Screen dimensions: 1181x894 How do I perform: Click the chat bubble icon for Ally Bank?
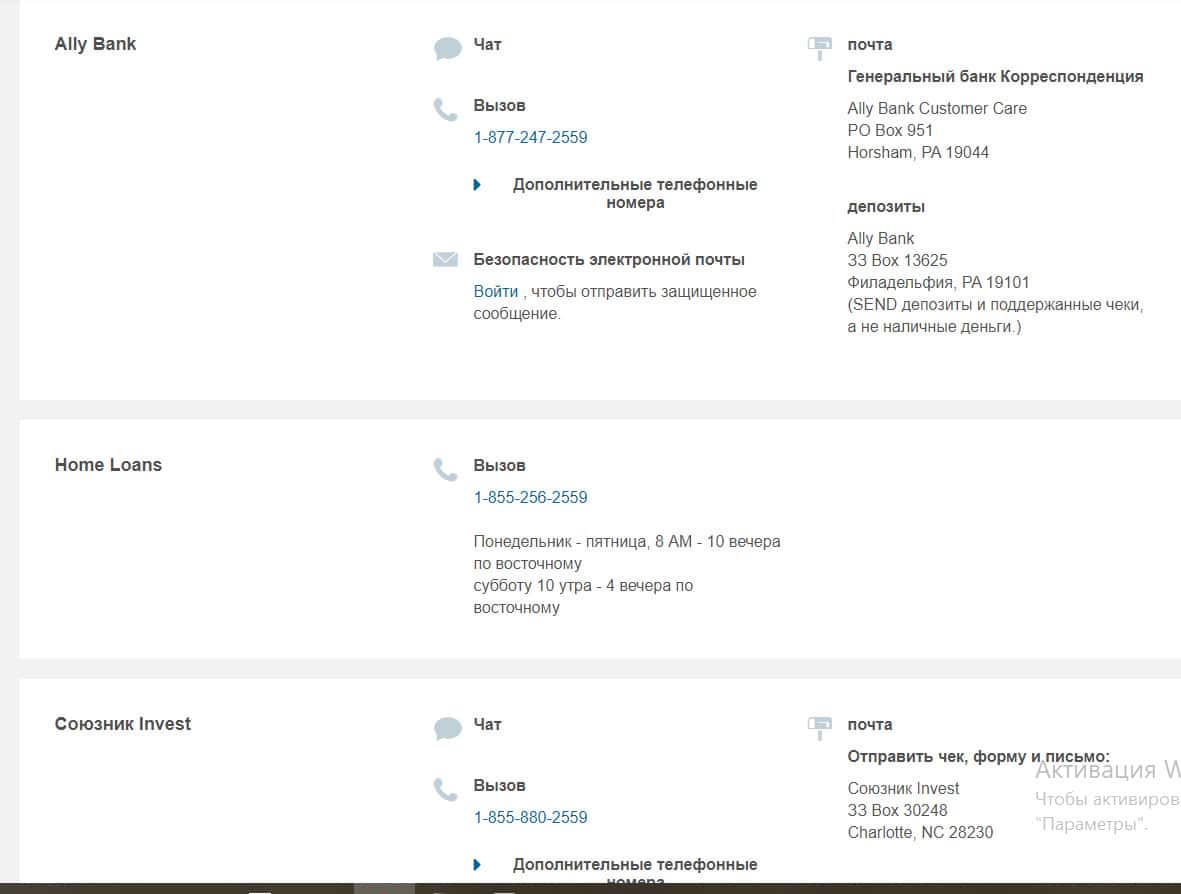[447, 48]
